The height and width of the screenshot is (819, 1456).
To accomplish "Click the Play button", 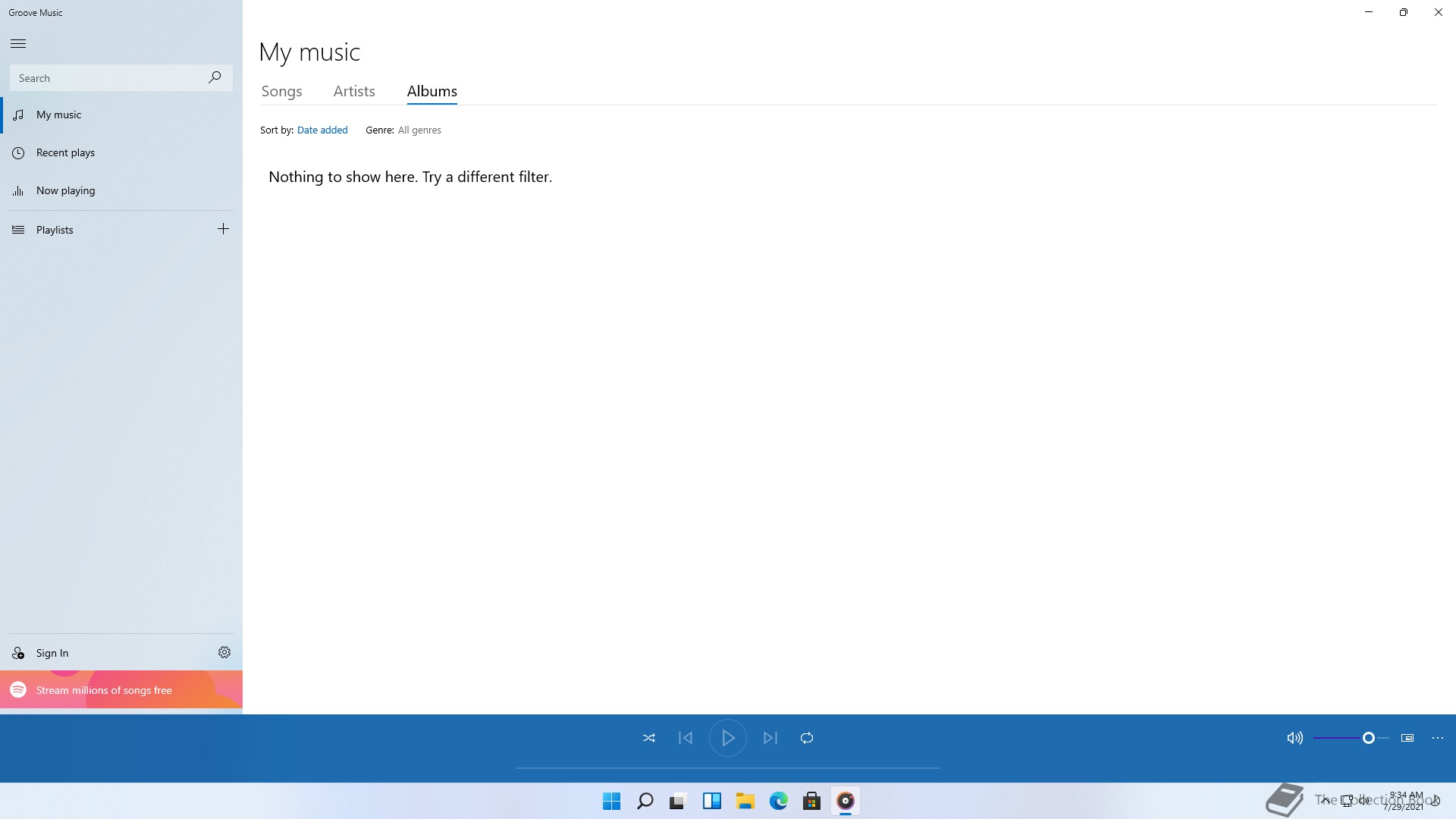I will click(x=728, y=738).
